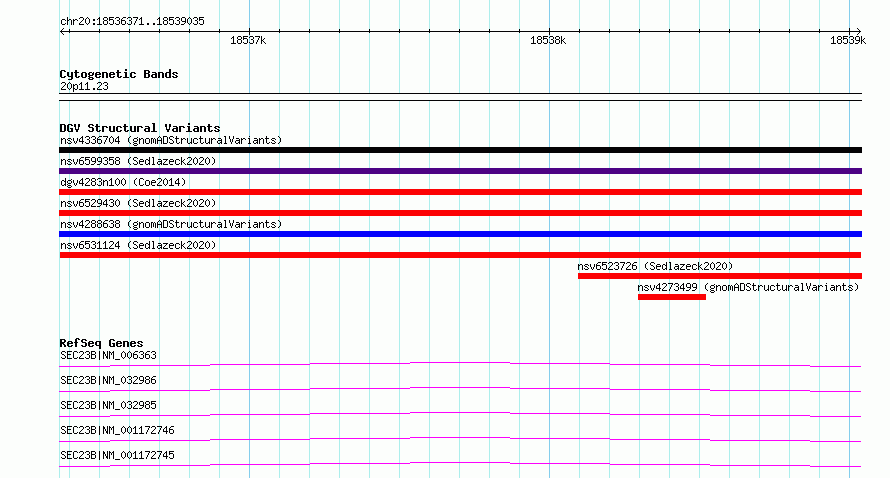Viewport: 890px width, 478px height.
Task: Click the ruler's left arrow end
Action: coord(63,32)
